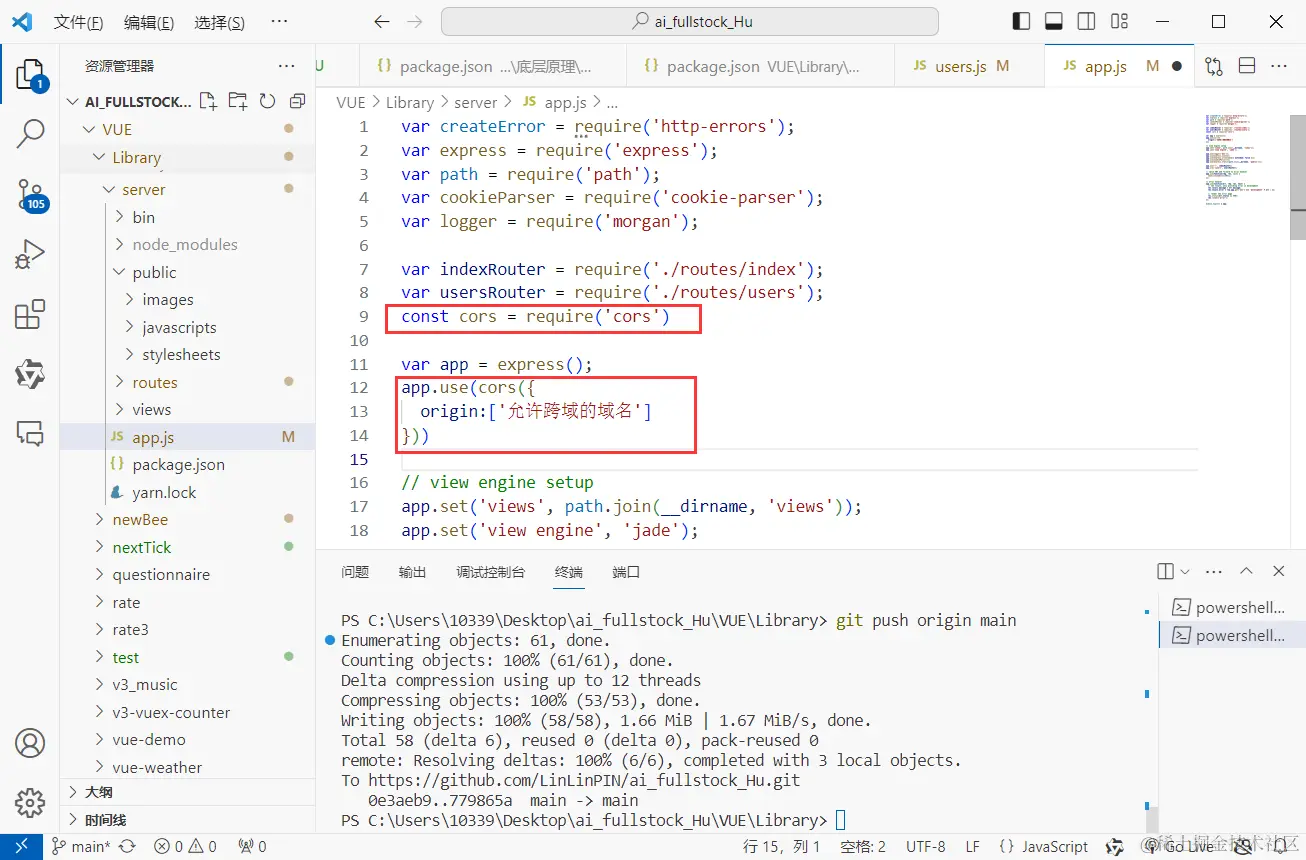Refresh the explorer file tree

[267, 101]
